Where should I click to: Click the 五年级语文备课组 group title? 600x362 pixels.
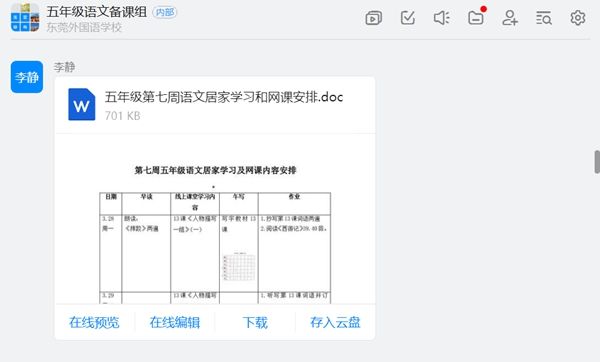pyautogui.click(x=97, y=12)
